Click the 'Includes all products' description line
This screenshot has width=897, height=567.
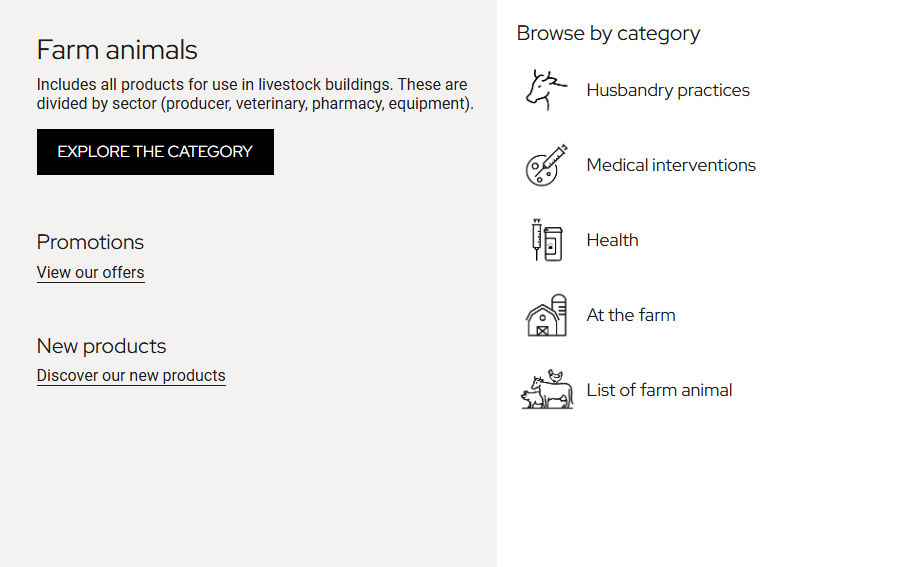(x=252, y=85)
